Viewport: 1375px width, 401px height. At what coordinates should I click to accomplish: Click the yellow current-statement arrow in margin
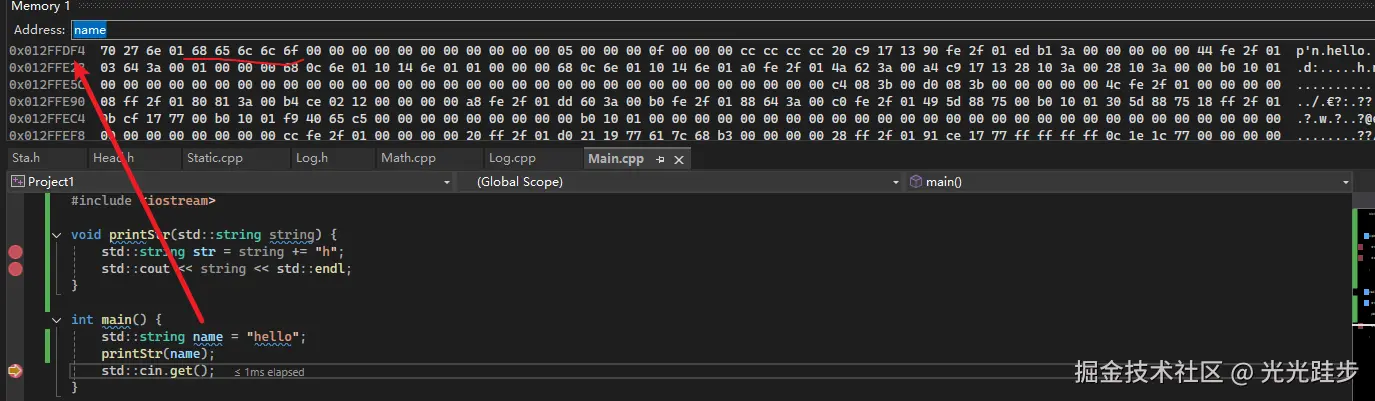click(x=15, y=371)
